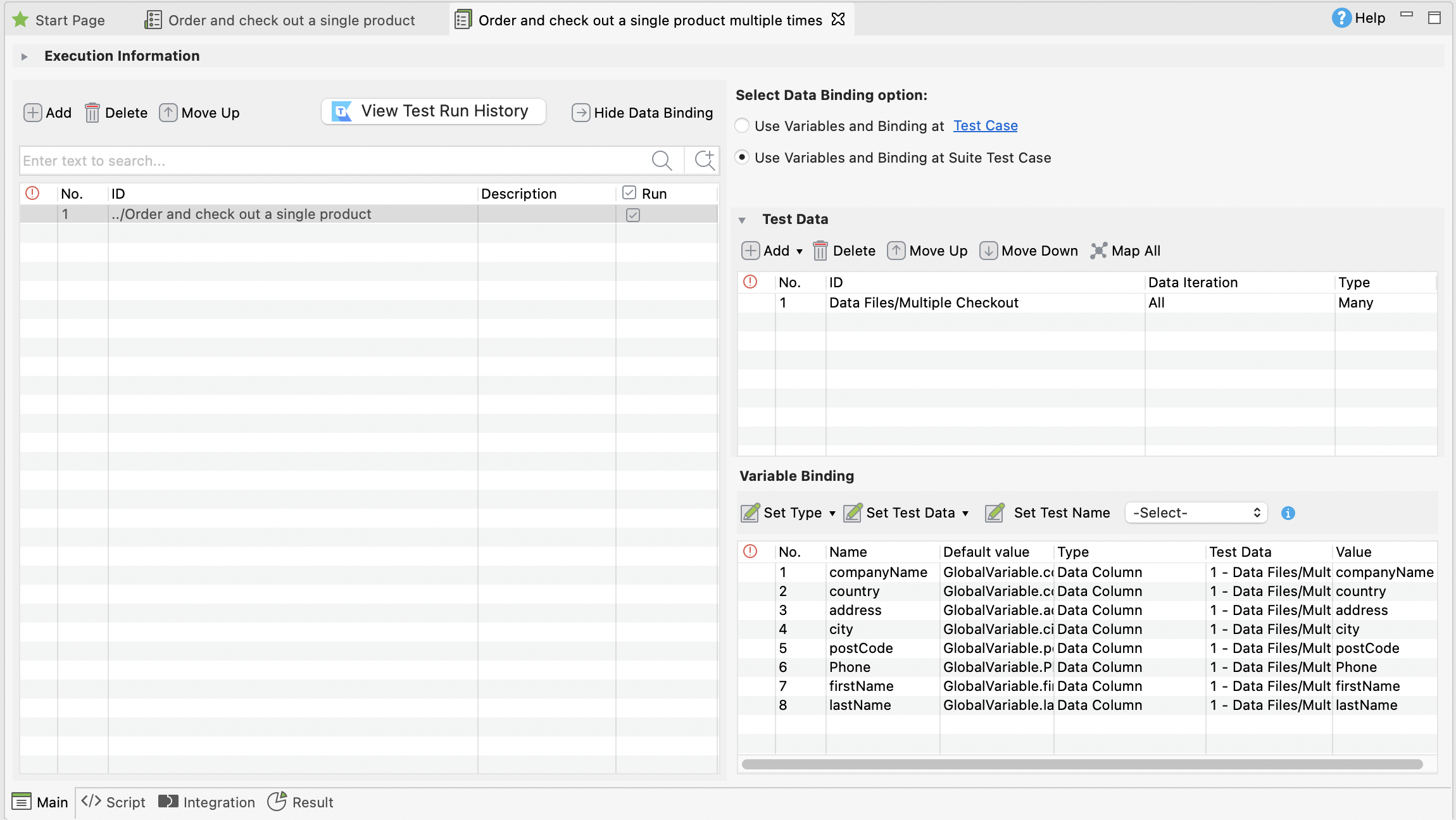
Task: Click the Set Test Data pencil icon
Action: [x=853, y=512]
